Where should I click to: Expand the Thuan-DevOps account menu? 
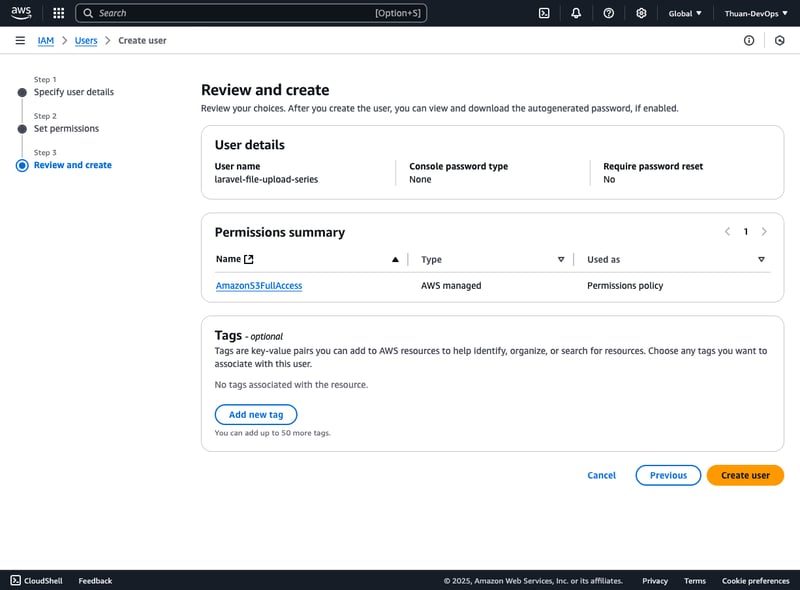pyautogui.click(x=756, y=13)
